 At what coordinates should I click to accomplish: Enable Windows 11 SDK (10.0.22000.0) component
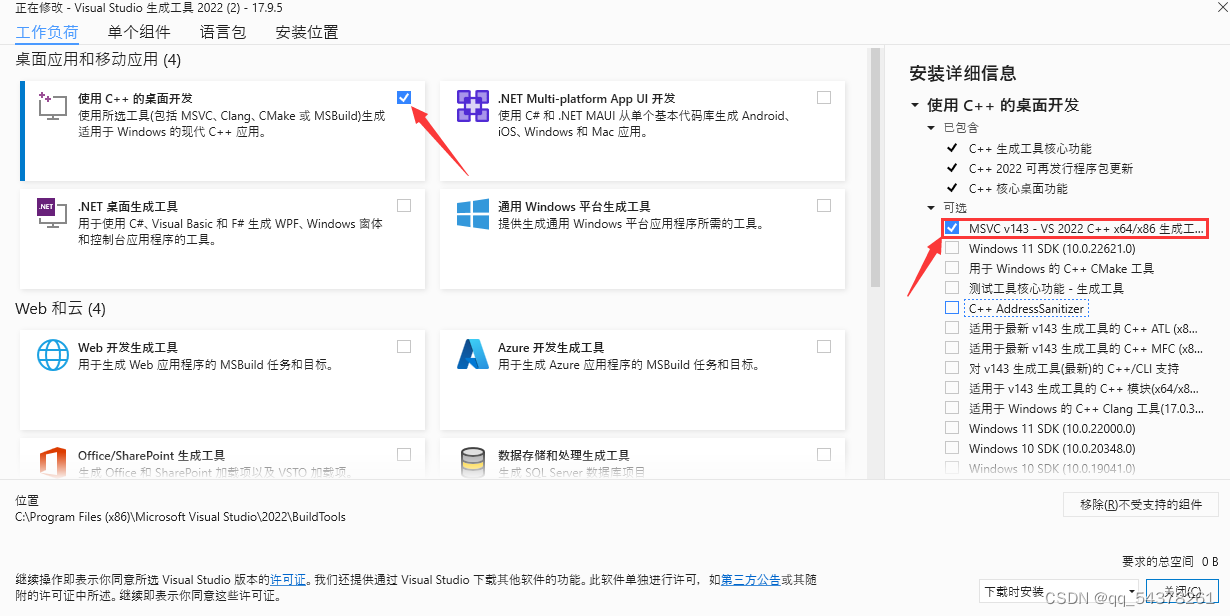952,428
